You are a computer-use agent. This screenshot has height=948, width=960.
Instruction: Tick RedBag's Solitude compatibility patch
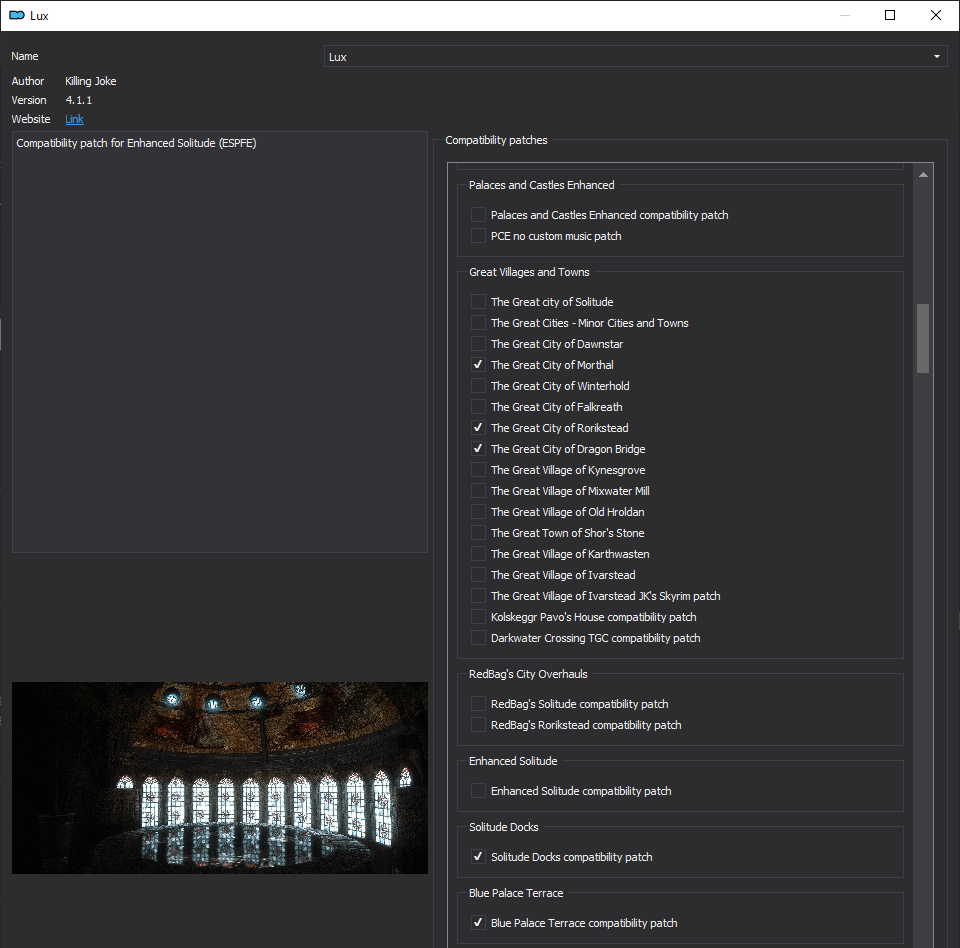tap(478, 704)
